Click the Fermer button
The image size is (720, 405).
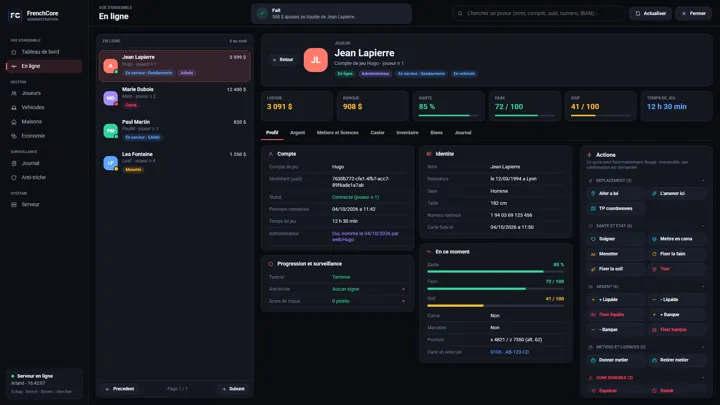pos(693,14)
